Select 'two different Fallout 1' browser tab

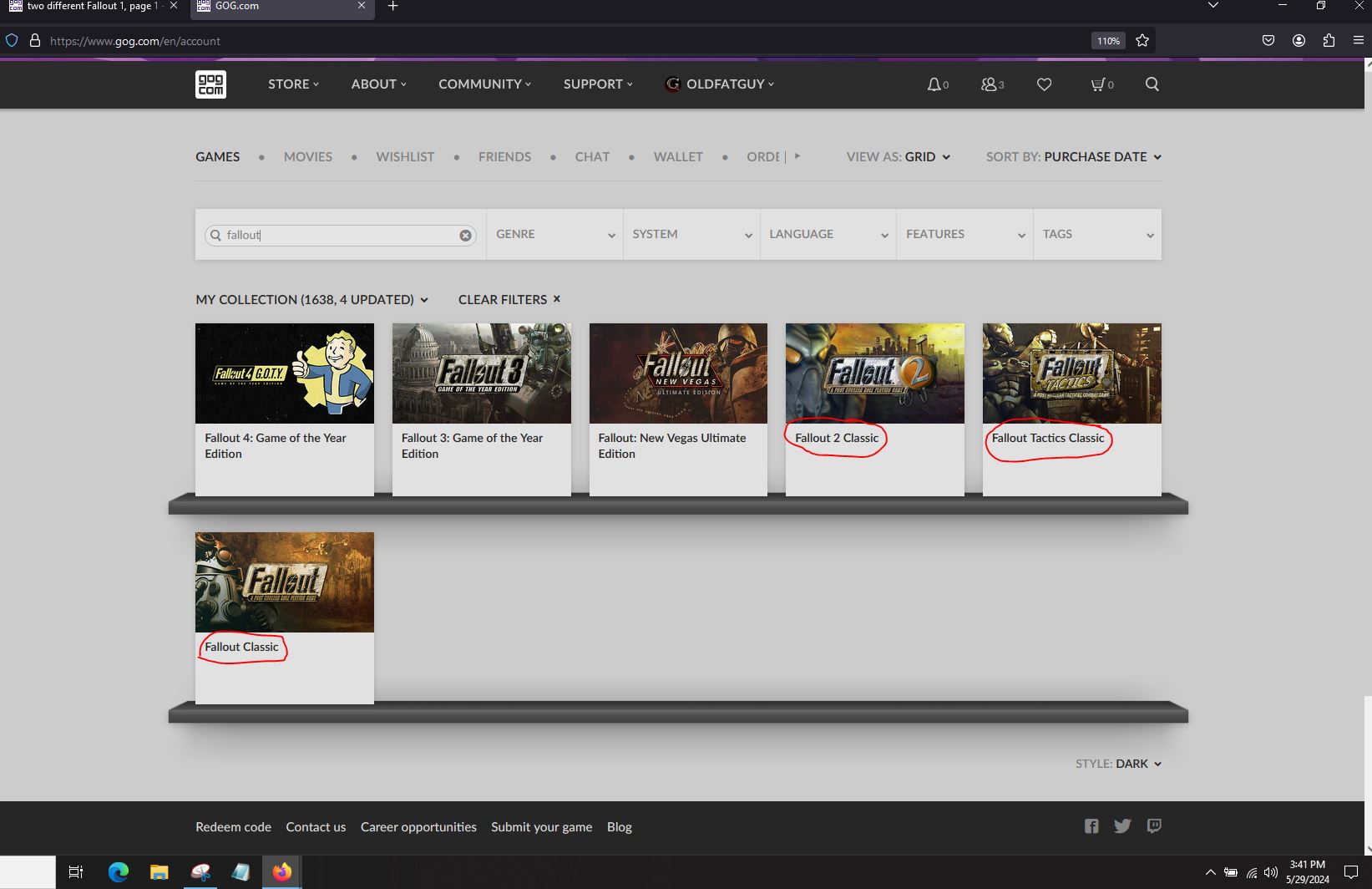coord(92,6)
